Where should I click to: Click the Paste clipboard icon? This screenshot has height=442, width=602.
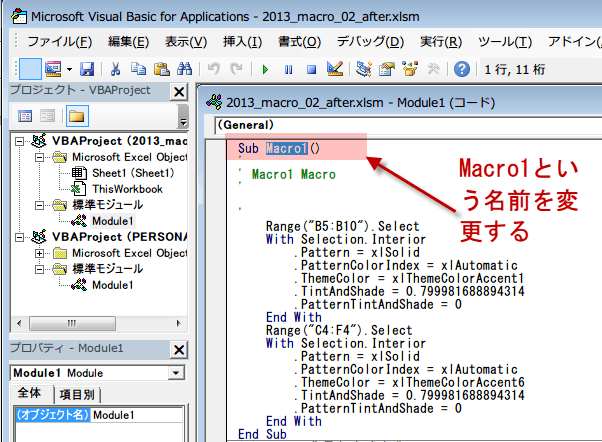162,70
